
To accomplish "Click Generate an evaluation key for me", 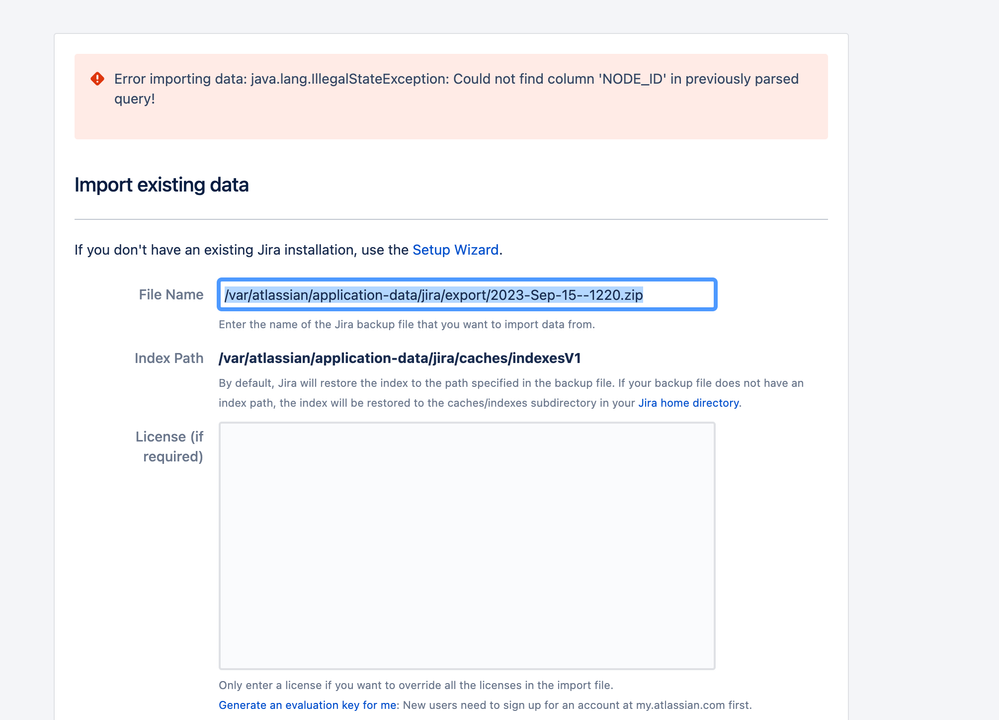I will [x=308, y=705].
